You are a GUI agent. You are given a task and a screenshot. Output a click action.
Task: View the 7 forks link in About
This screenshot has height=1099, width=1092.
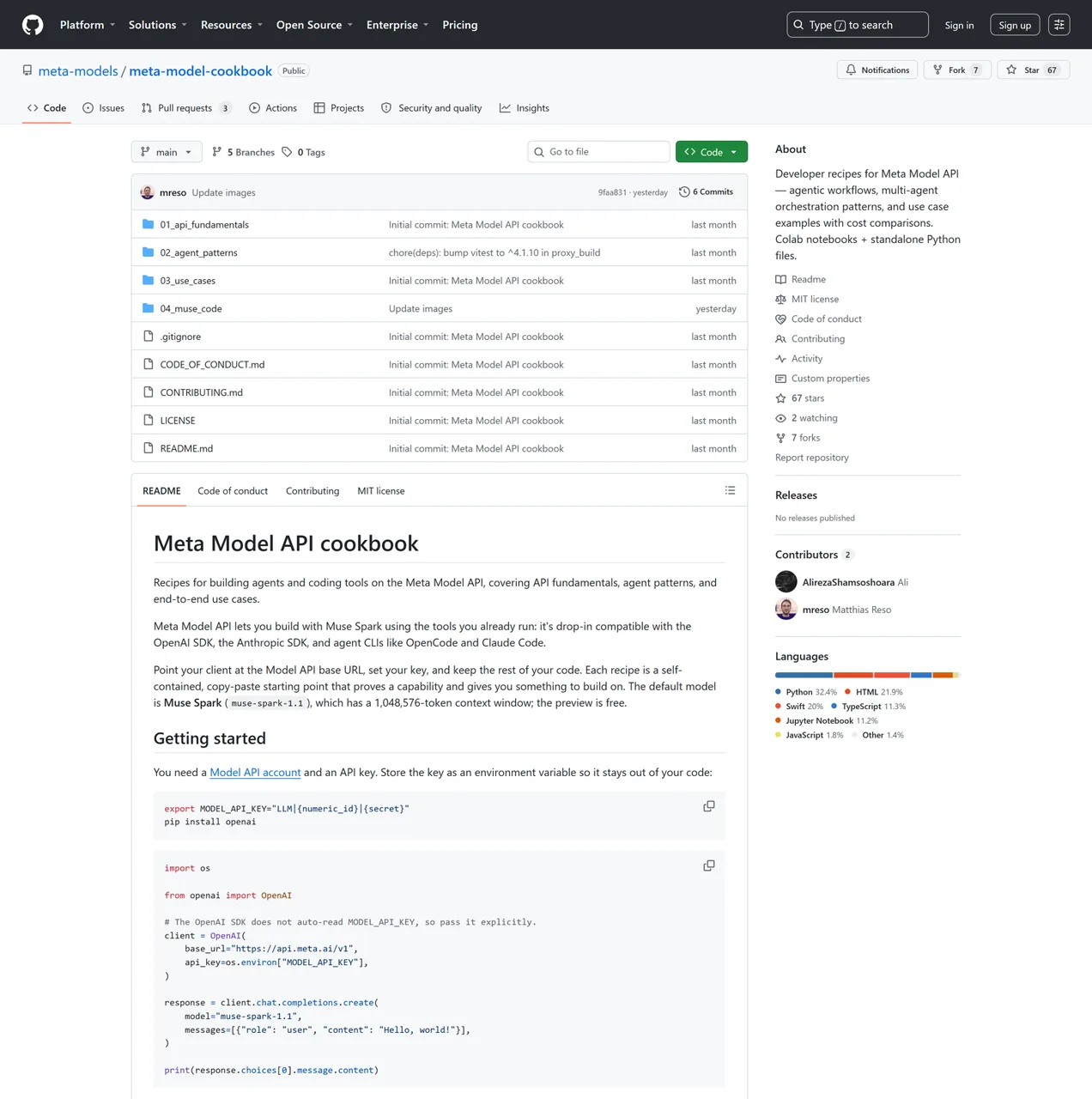pos(798,438)
